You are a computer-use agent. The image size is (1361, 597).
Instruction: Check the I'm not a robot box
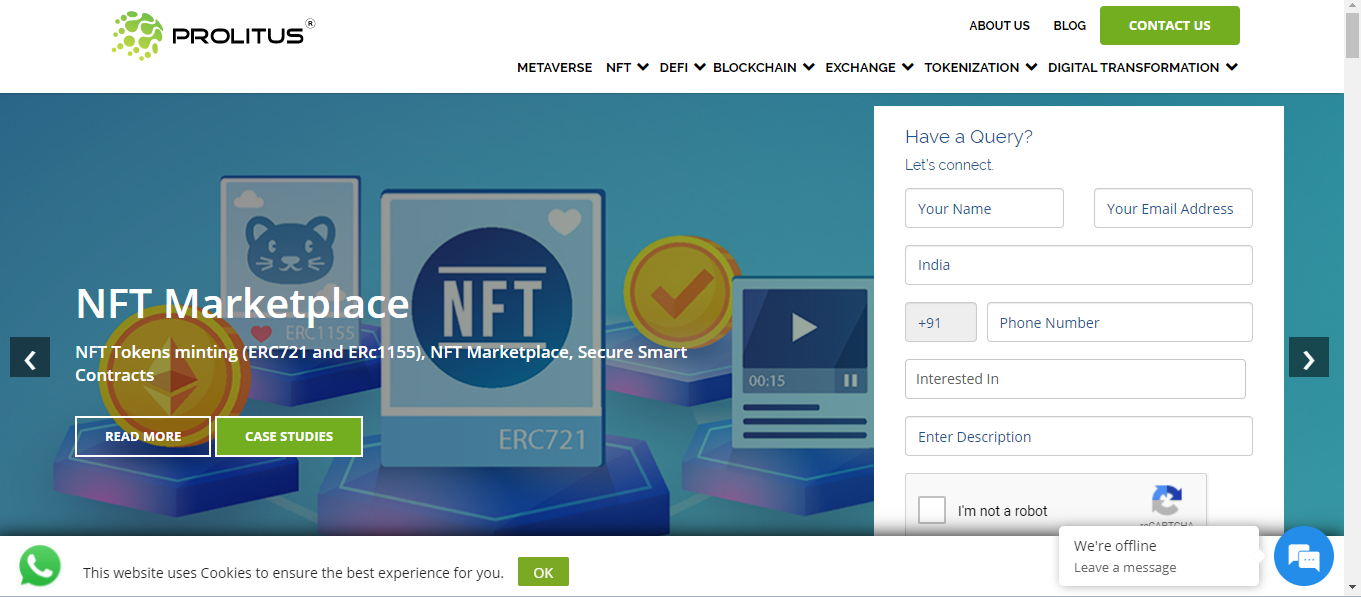[932, 510]
